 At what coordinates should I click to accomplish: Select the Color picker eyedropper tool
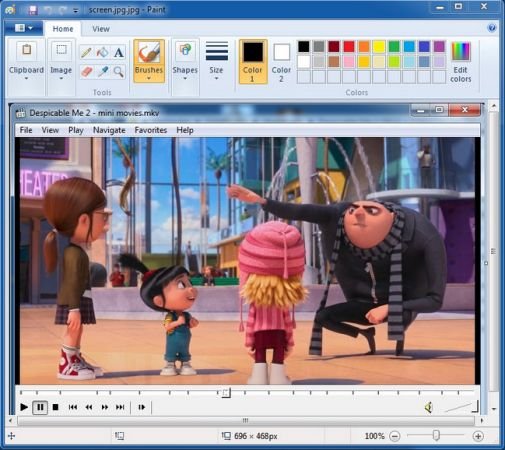click(x=103, y=71)
